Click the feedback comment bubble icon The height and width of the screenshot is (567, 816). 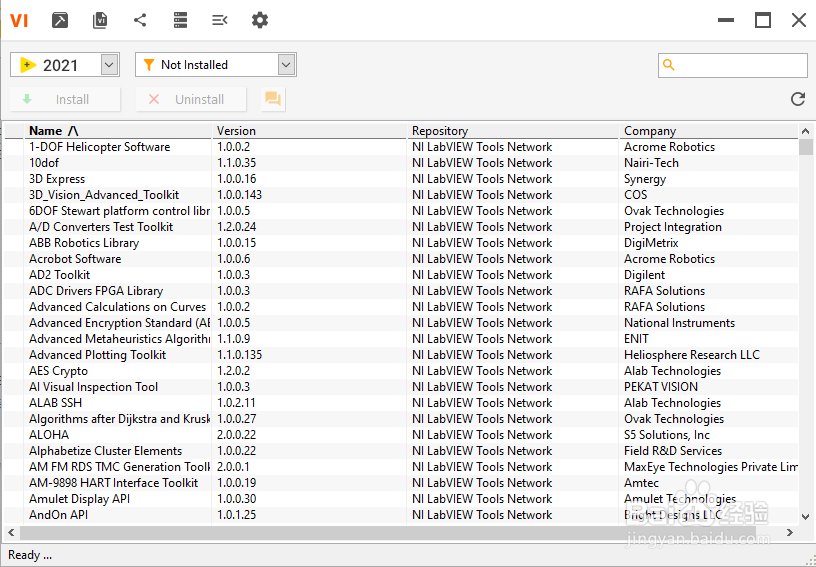(273, 99)
